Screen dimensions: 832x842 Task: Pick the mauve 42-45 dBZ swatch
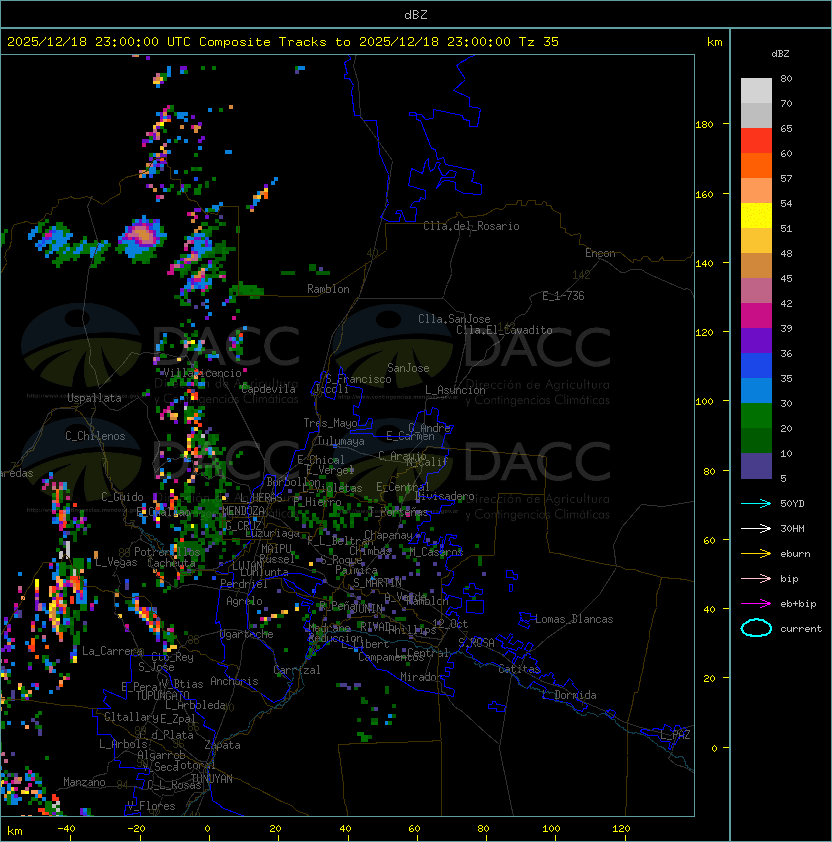756,291
